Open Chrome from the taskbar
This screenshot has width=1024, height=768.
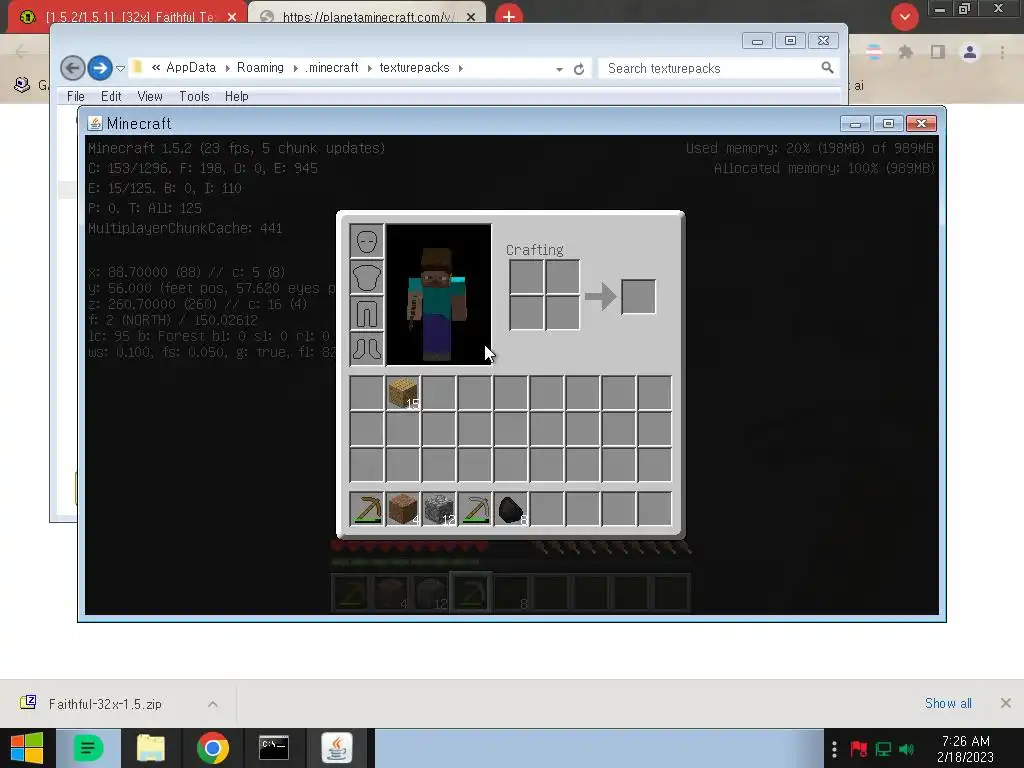(213, 748)
